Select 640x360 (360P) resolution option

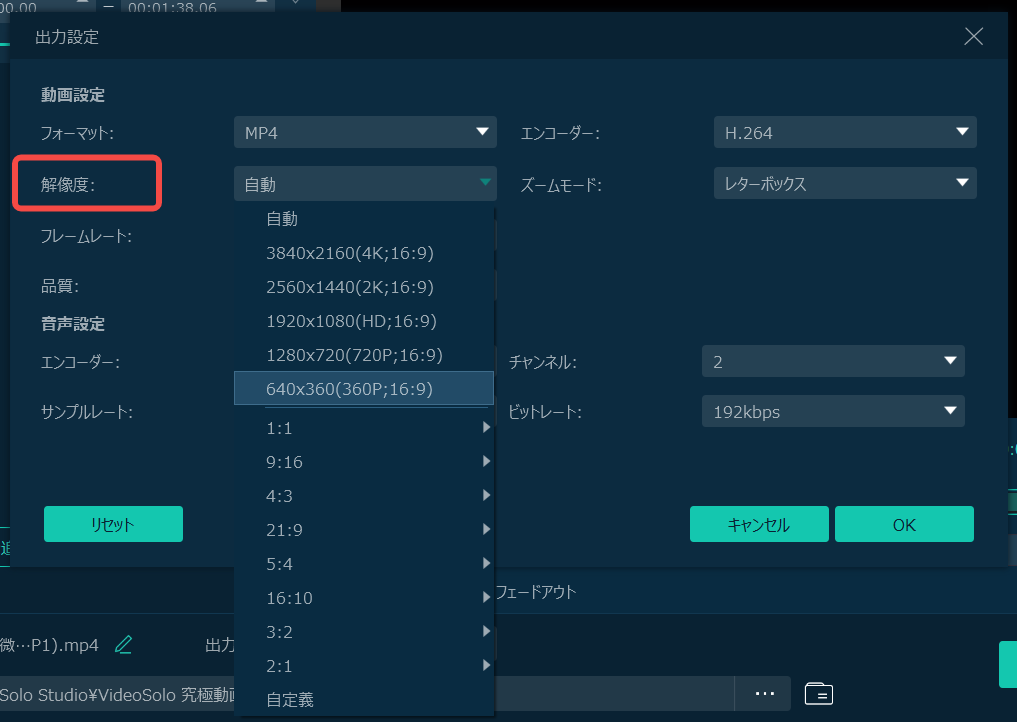tap(350, 389)
